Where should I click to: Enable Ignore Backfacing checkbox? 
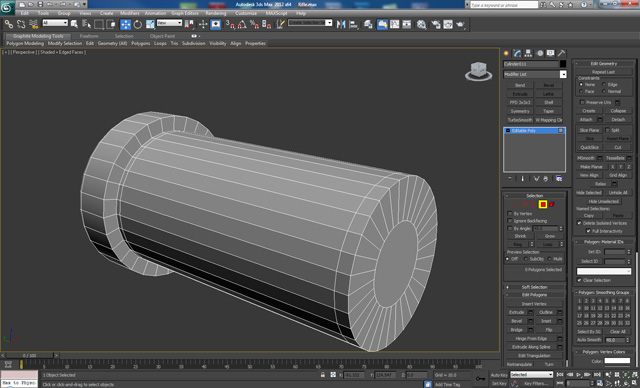point(509,221)
